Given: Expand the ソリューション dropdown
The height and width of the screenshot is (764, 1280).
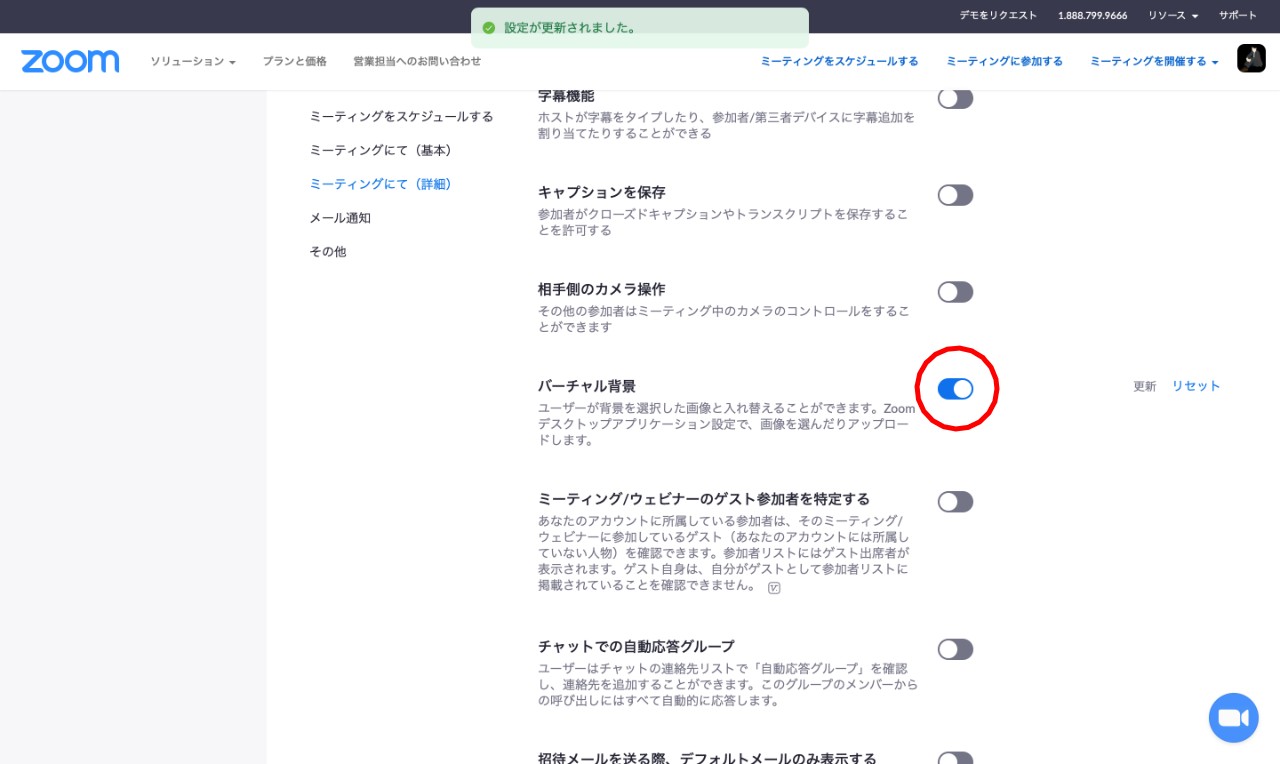Looking at the screenshot, I should pyautogui.click(x=193, y=61).
